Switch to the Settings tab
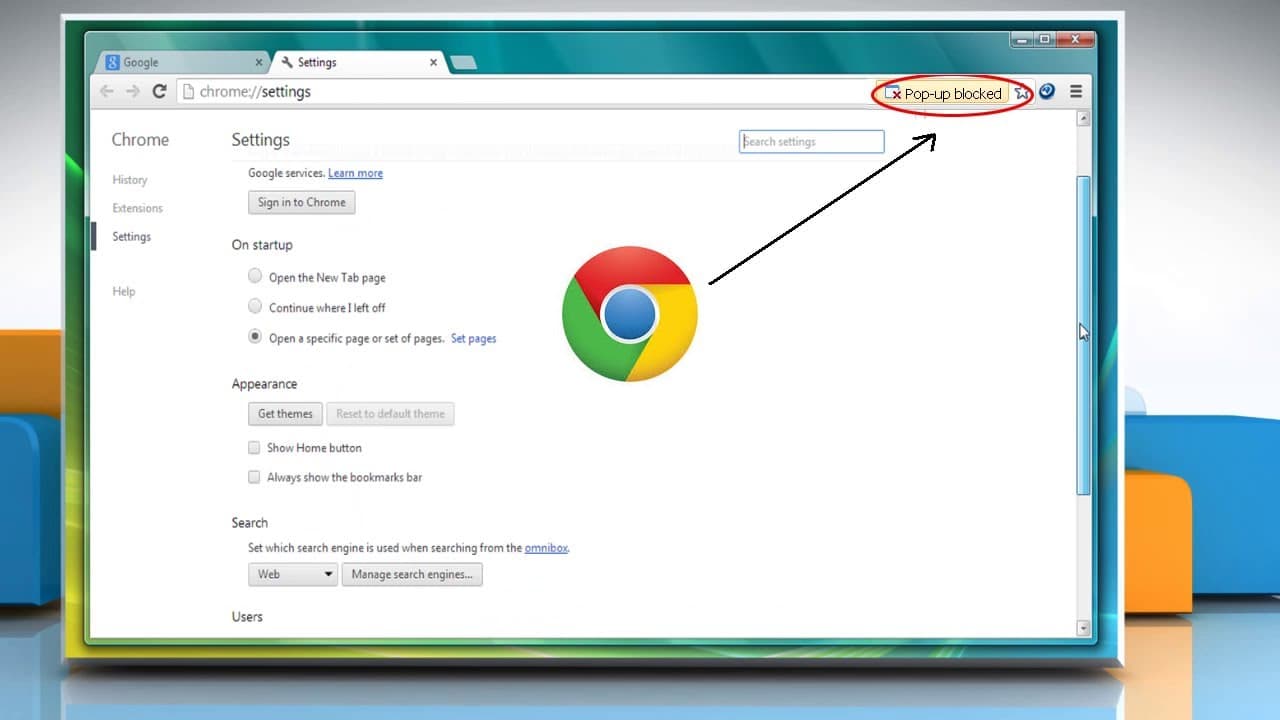Image resolution: width=1280 pixels, height=720 pixels. point(360,62)
